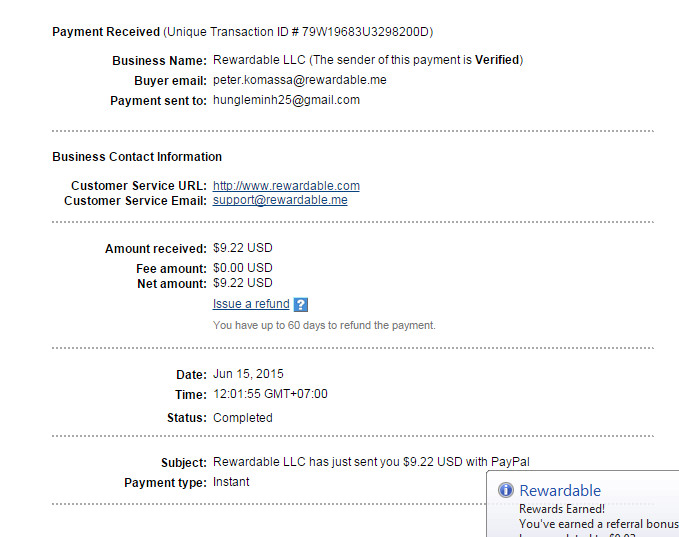Click the Instant payment type value
Screen dimensions: 679x537
pyautogui.click(x=231, y=482)
